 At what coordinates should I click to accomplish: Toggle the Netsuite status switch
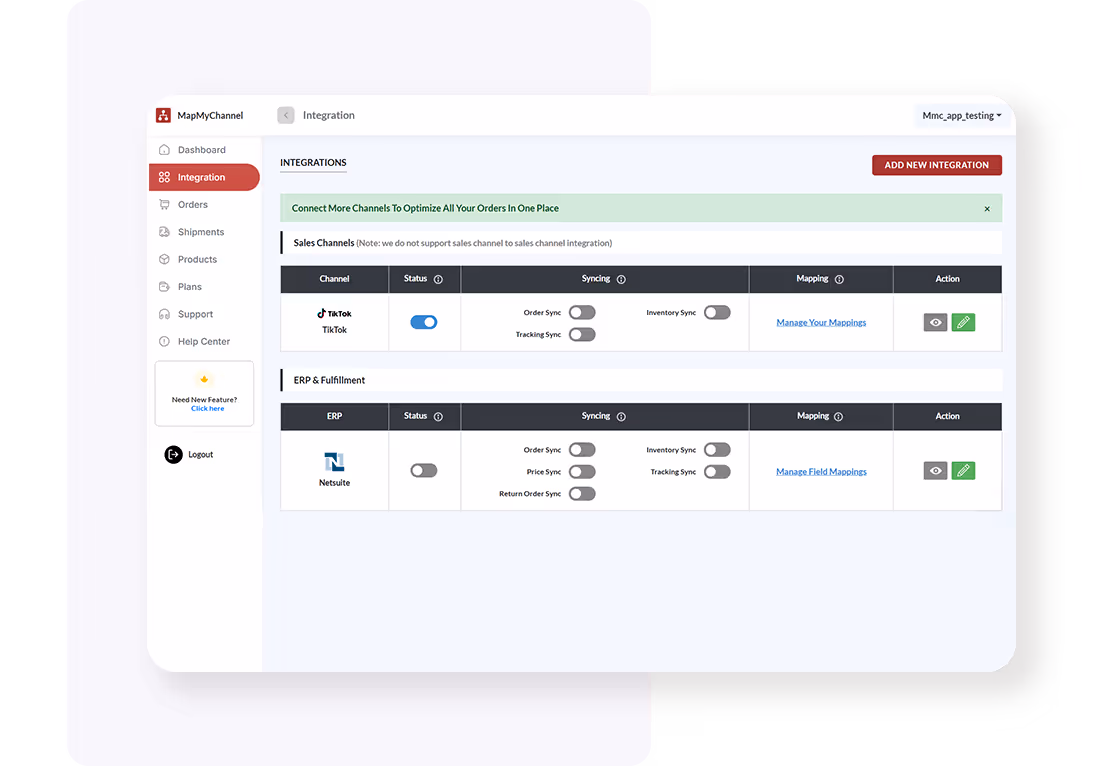click(424, 470)
